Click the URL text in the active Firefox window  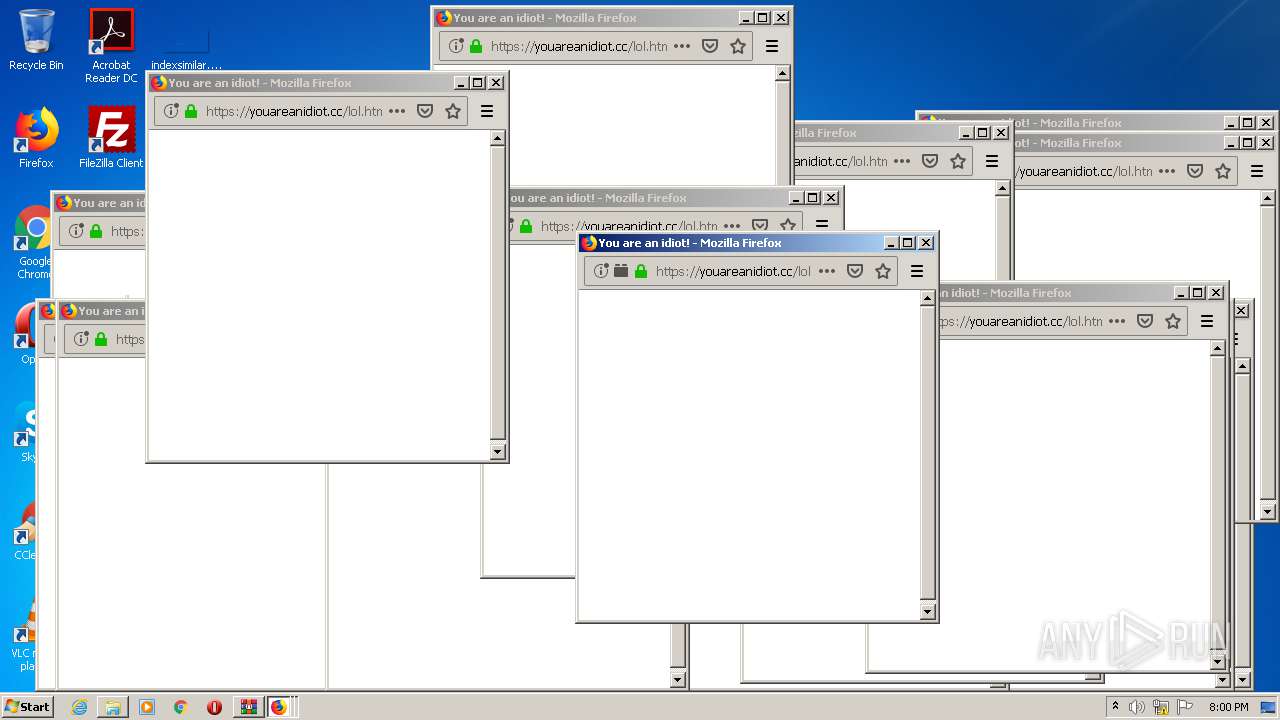pyautogui.click(x=733, y=271)
